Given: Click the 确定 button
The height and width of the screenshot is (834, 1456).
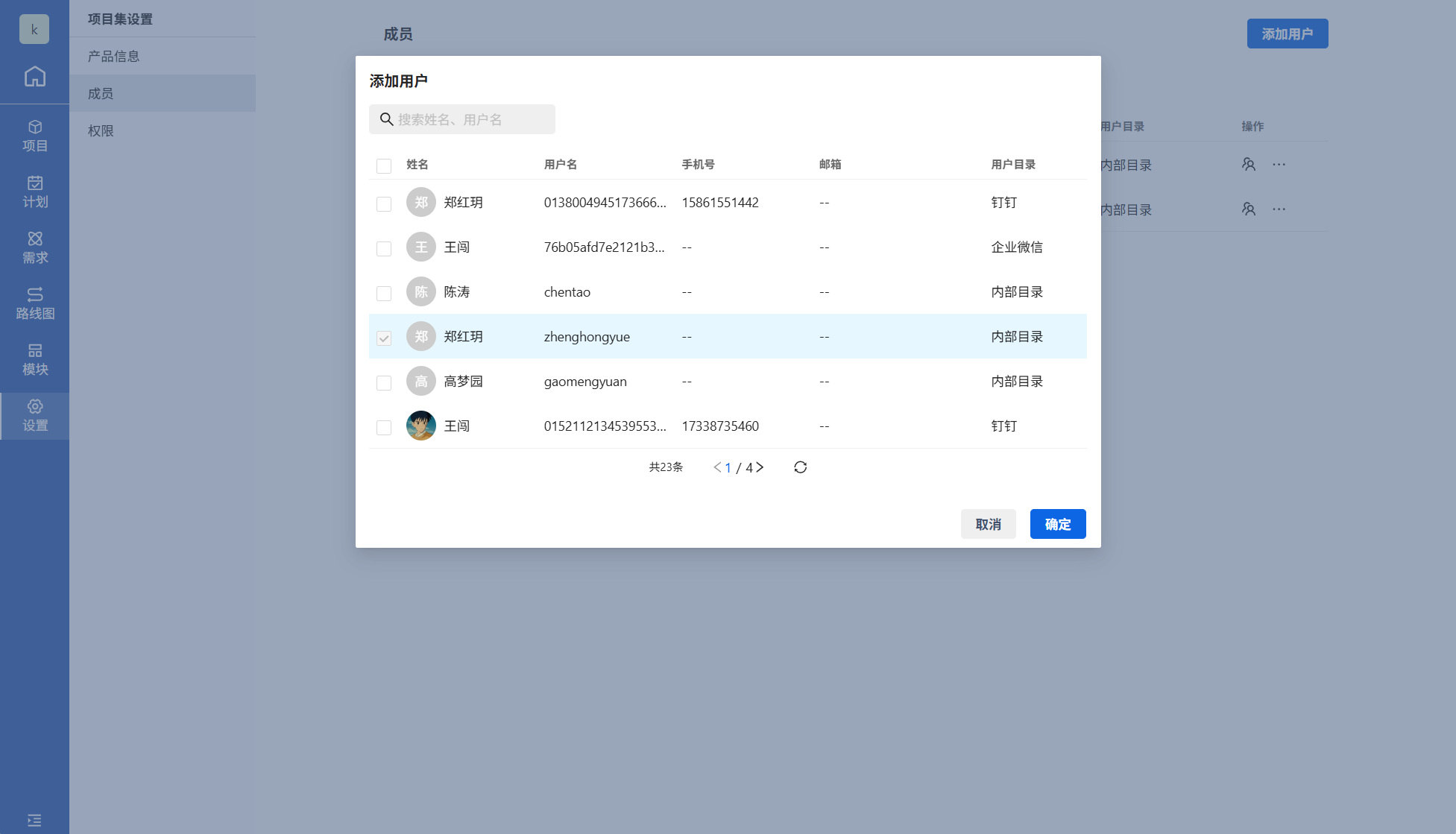Looking at the screenshot, I should pyautogui.click(x=1057, y=524).
